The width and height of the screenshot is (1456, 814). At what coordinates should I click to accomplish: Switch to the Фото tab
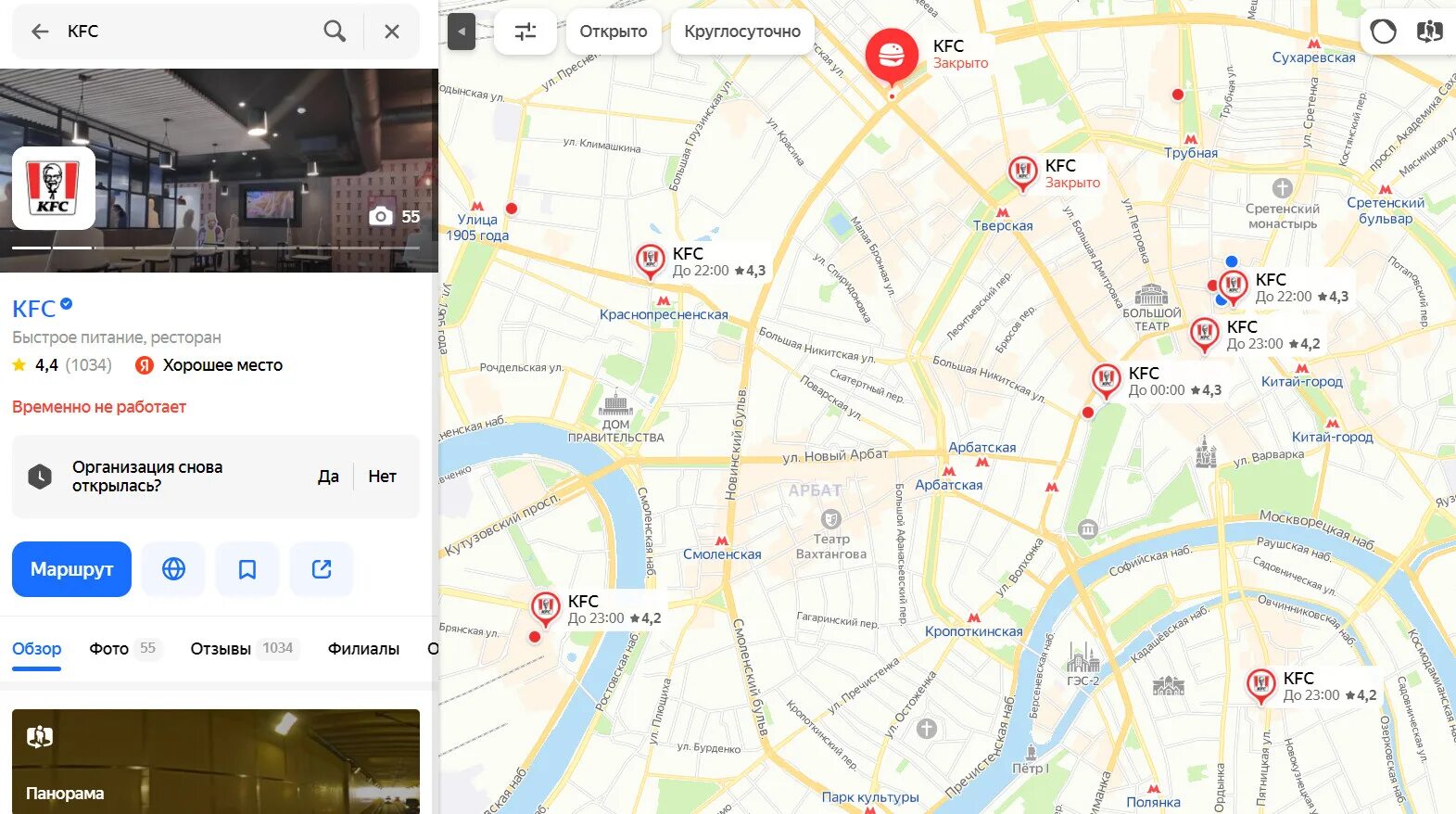[125, 649]
